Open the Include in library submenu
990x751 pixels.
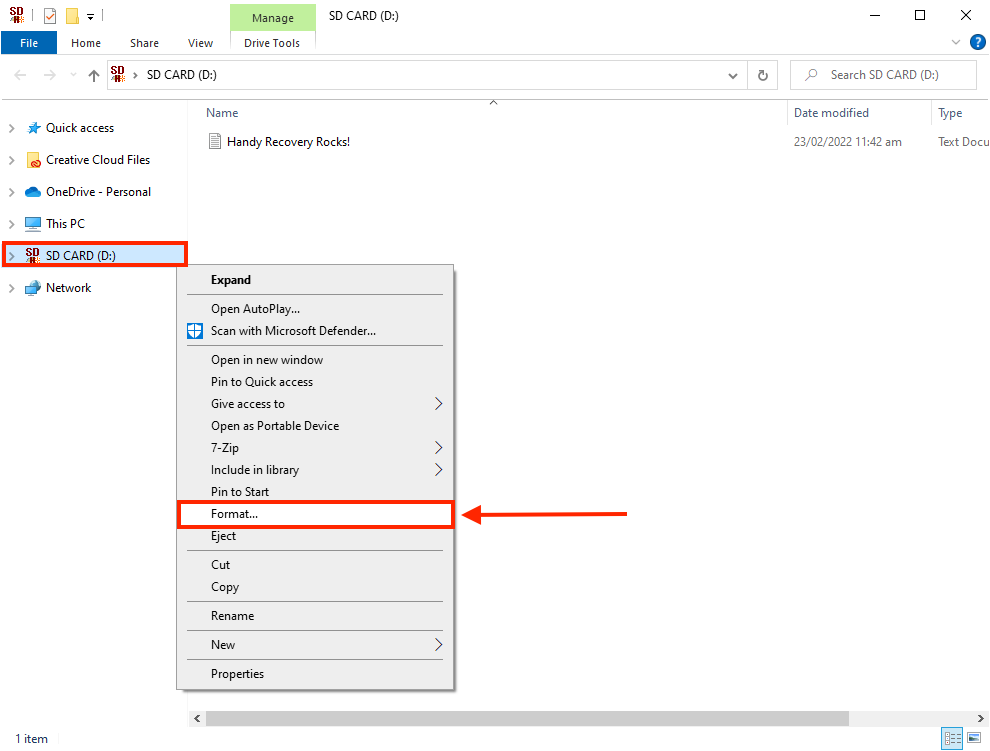(315, 470)
